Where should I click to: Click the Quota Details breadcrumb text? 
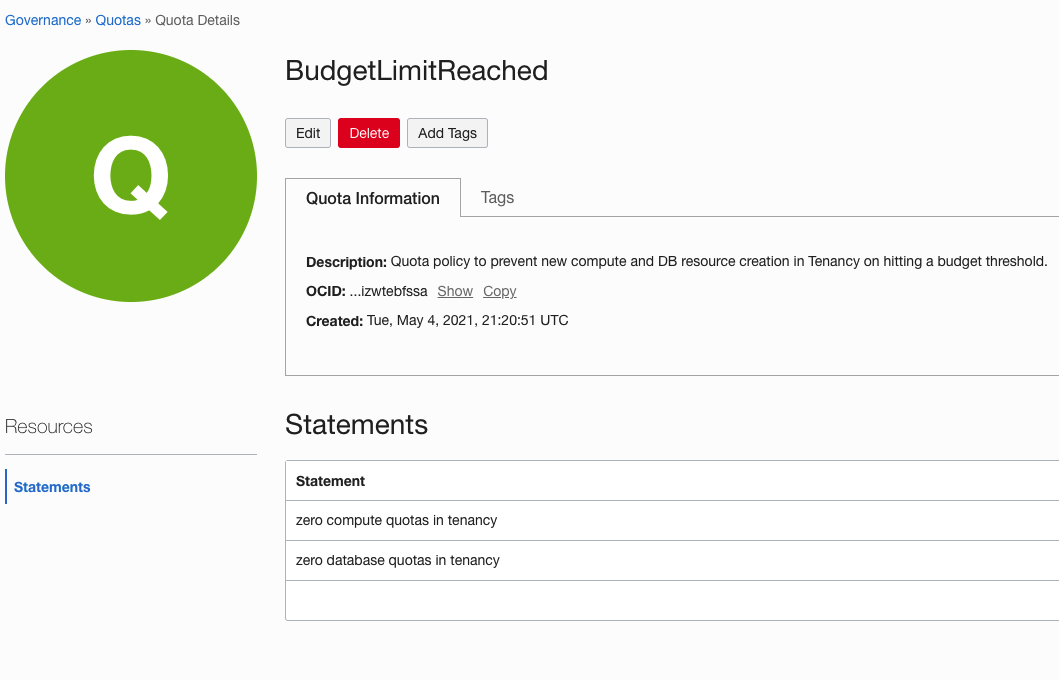click(x=197, y=19)
